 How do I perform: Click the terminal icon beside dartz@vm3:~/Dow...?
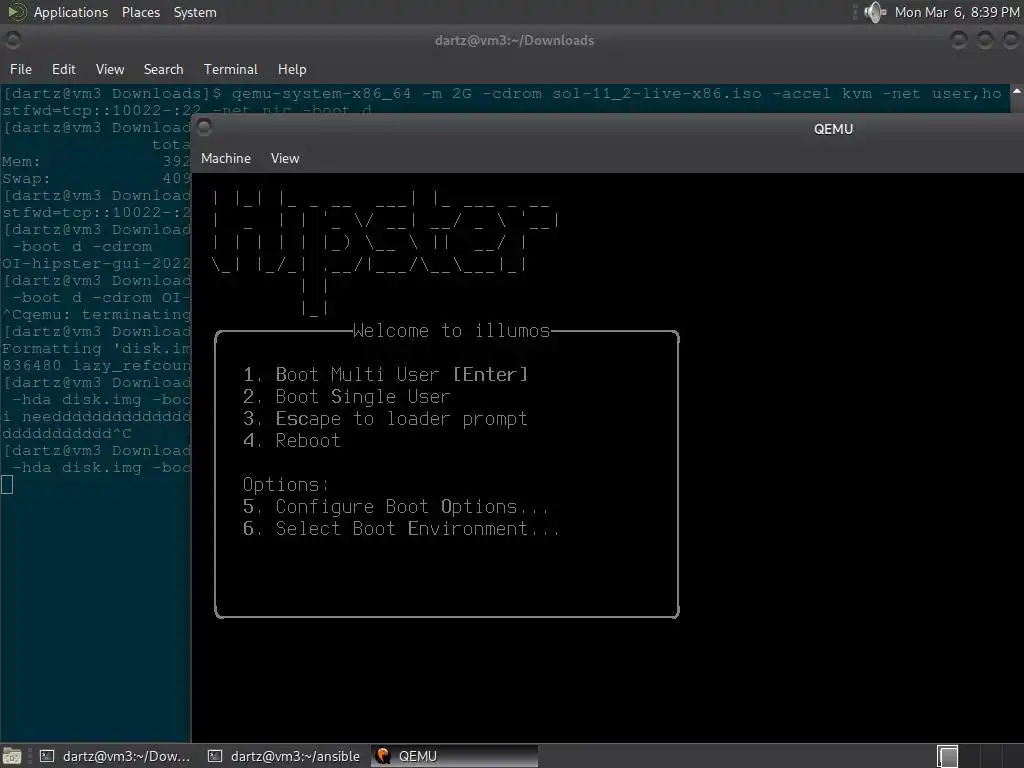tap(47, 756)
